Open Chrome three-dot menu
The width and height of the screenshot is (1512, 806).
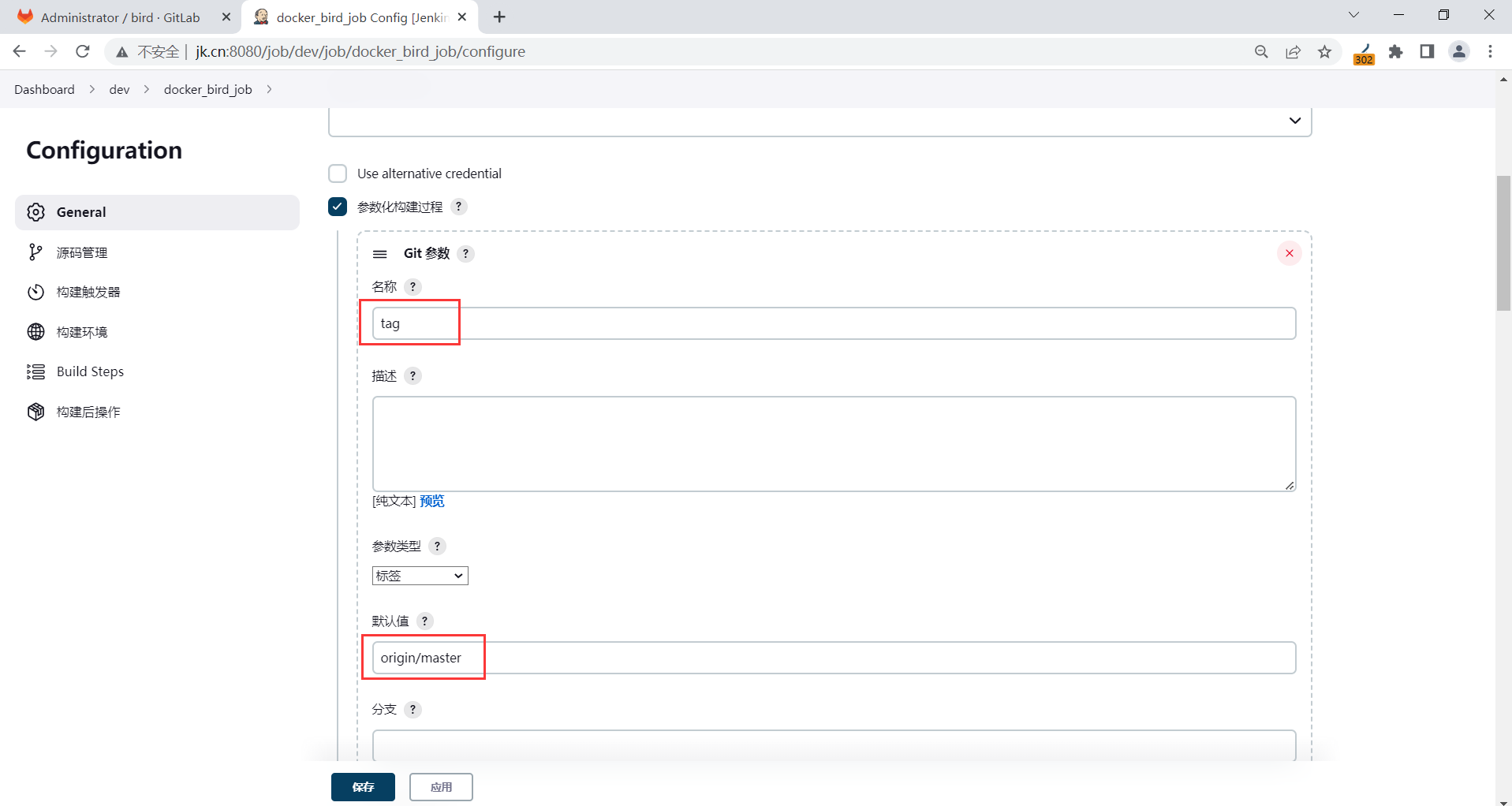[x=1490, y=52]
